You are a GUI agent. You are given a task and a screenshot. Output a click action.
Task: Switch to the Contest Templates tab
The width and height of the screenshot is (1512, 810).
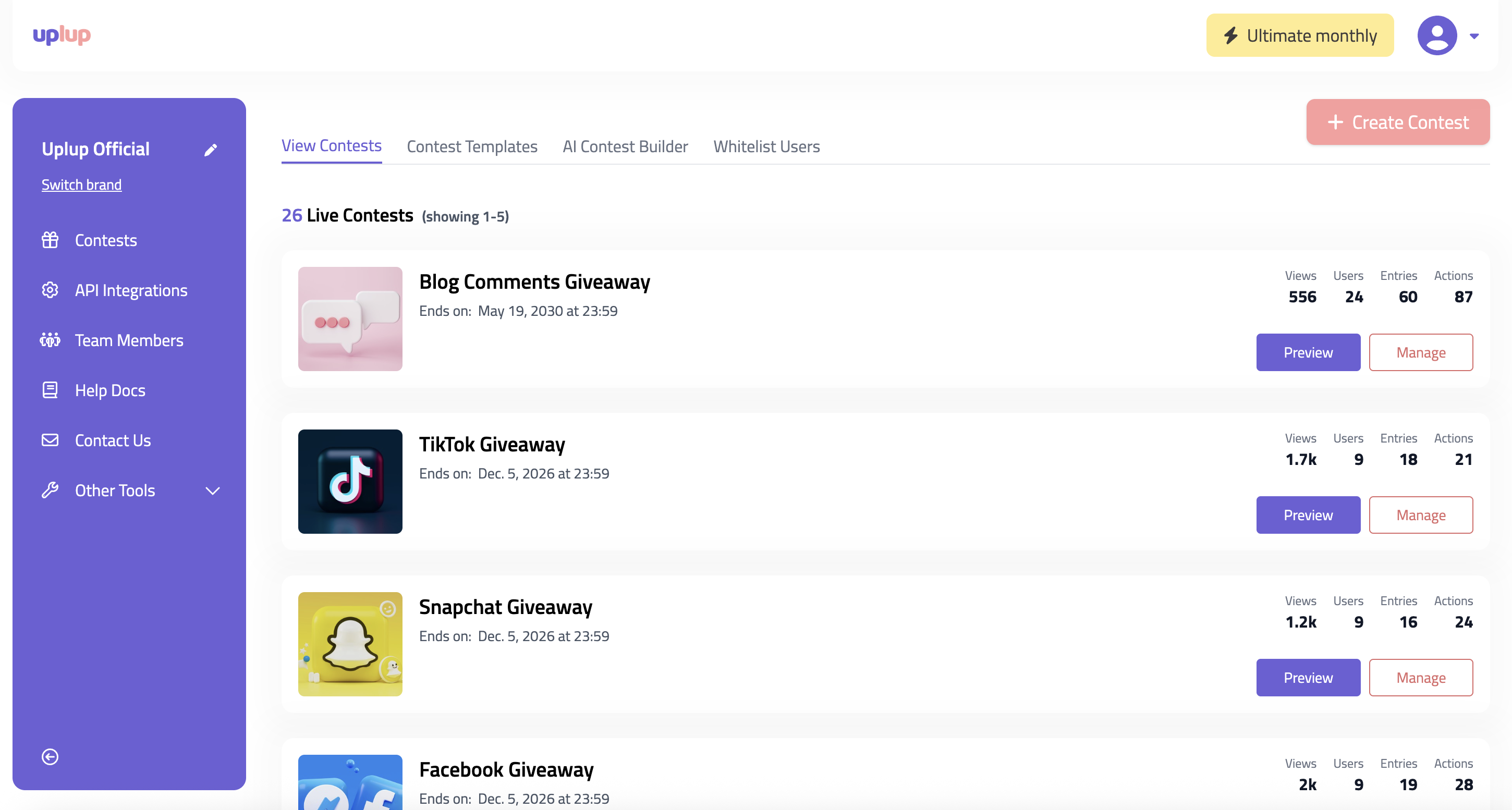[472, 147]
